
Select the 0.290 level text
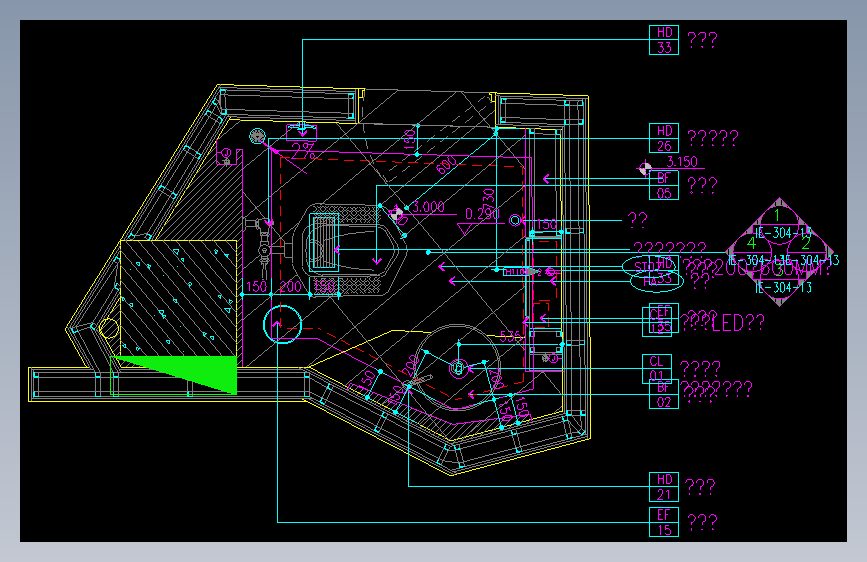pos(482,214)
